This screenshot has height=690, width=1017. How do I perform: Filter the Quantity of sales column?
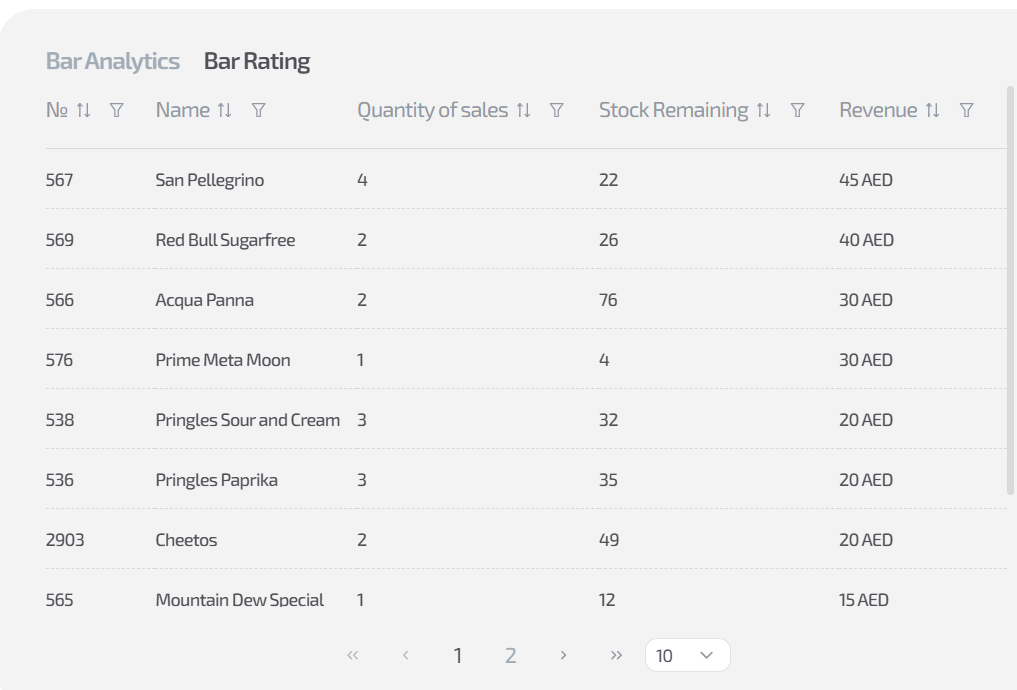(x=557, y=110)
